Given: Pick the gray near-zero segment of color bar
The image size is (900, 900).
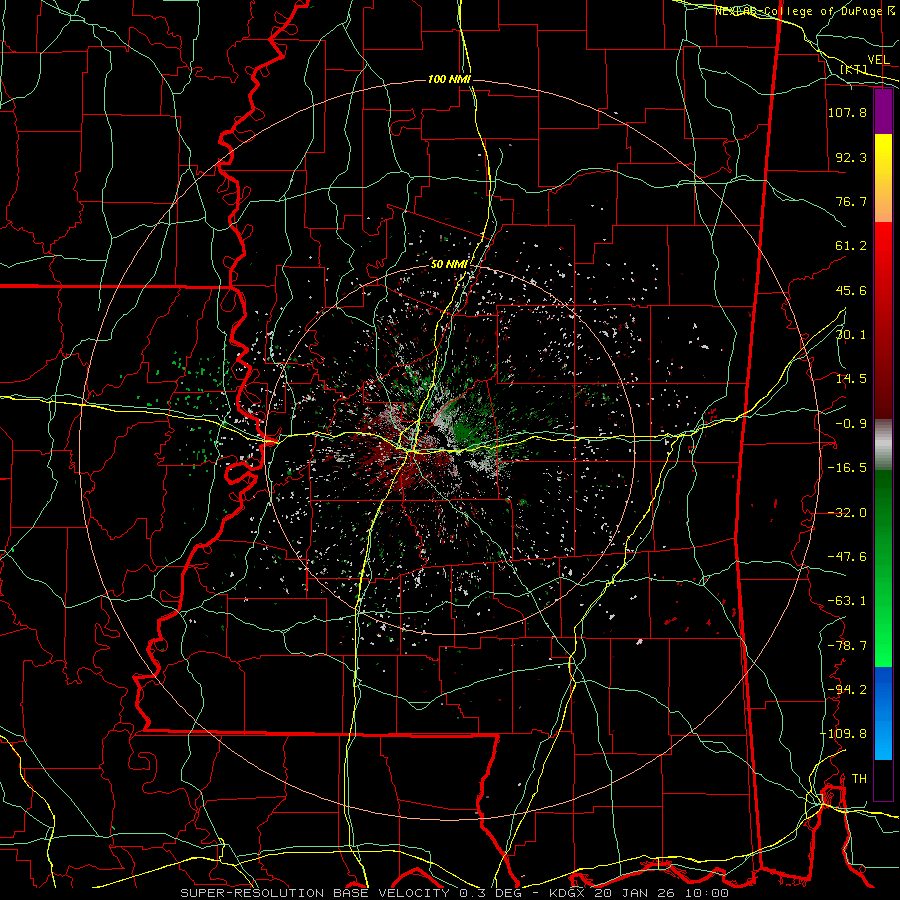Looking at the screenshot, I should [x=883, y=445].
